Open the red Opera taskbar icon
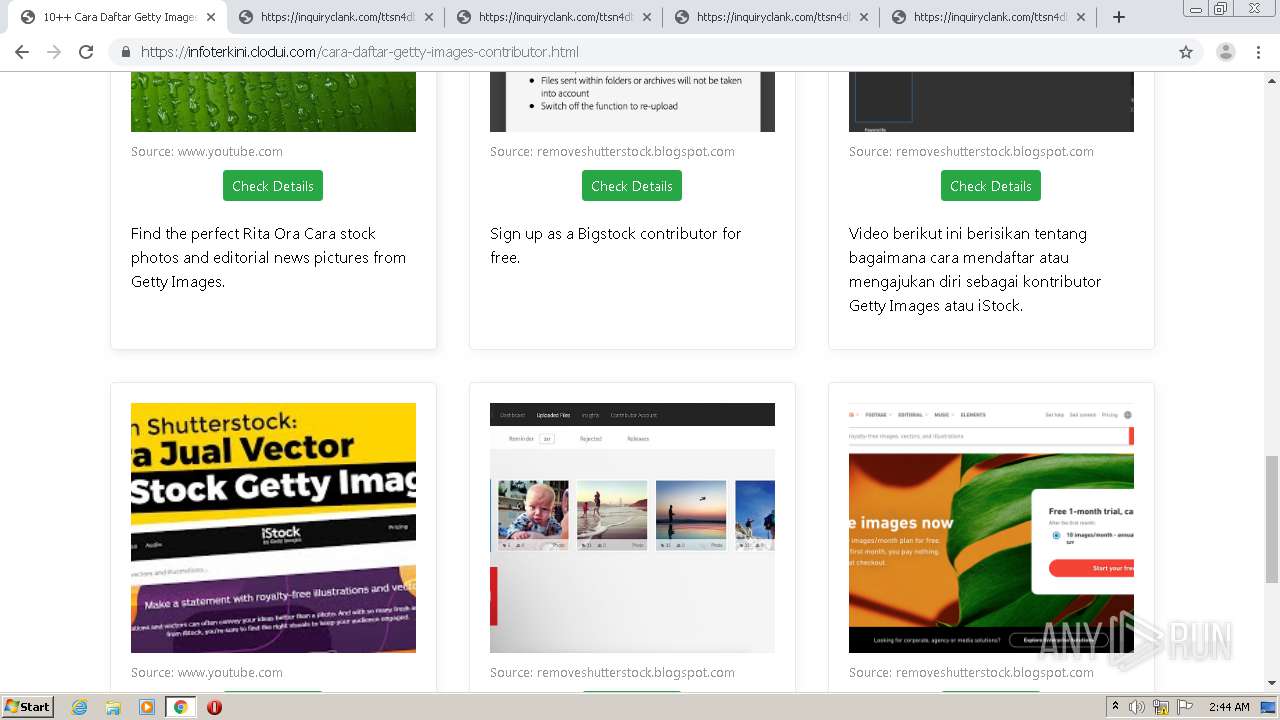1280x720 pixels. [214, 707]
